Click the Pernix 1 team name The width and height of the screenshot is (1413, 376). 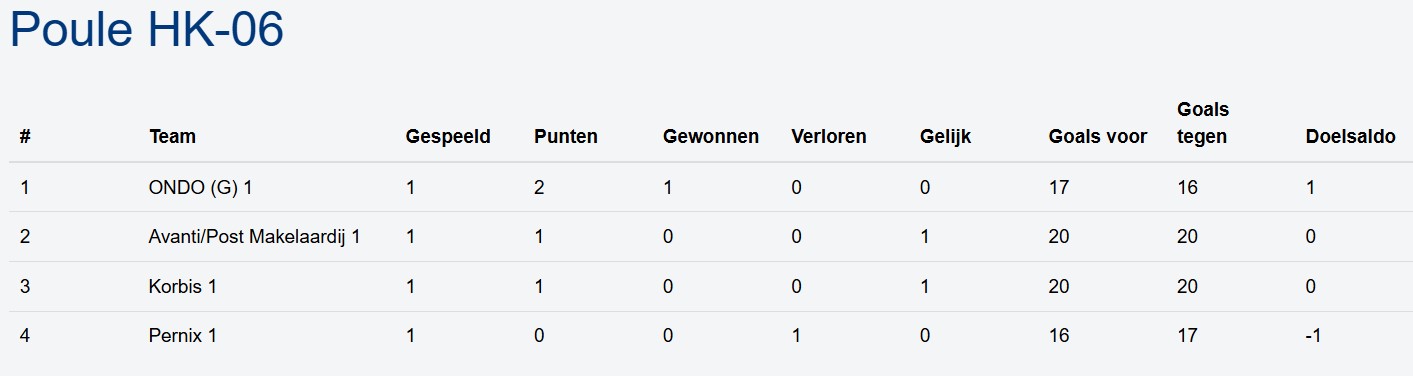[182, 336]
